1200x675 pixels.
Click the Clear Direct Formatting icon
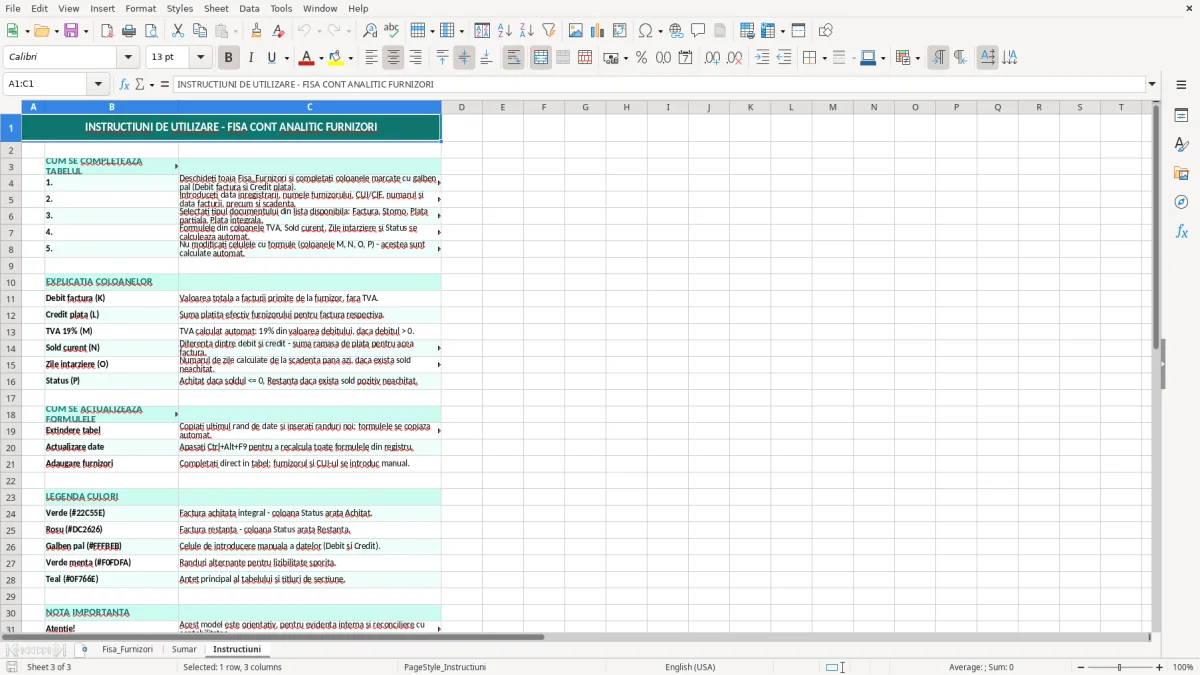tap(278, 31)
